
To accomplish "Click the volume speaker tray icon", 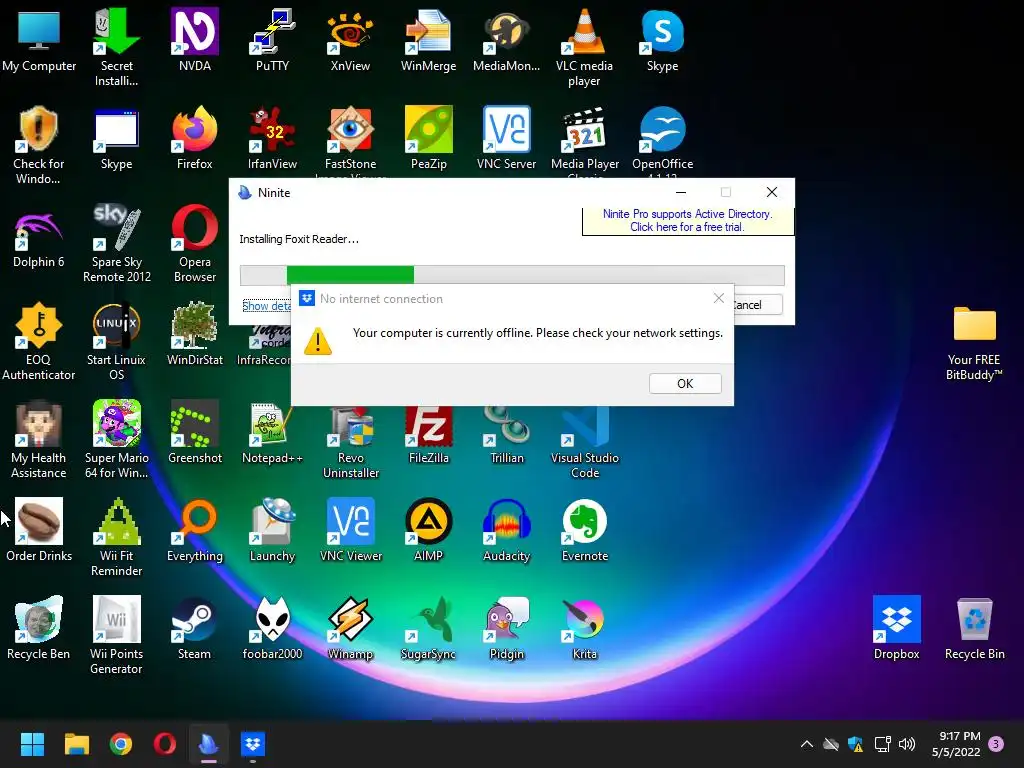I will (x=906, y=744).
